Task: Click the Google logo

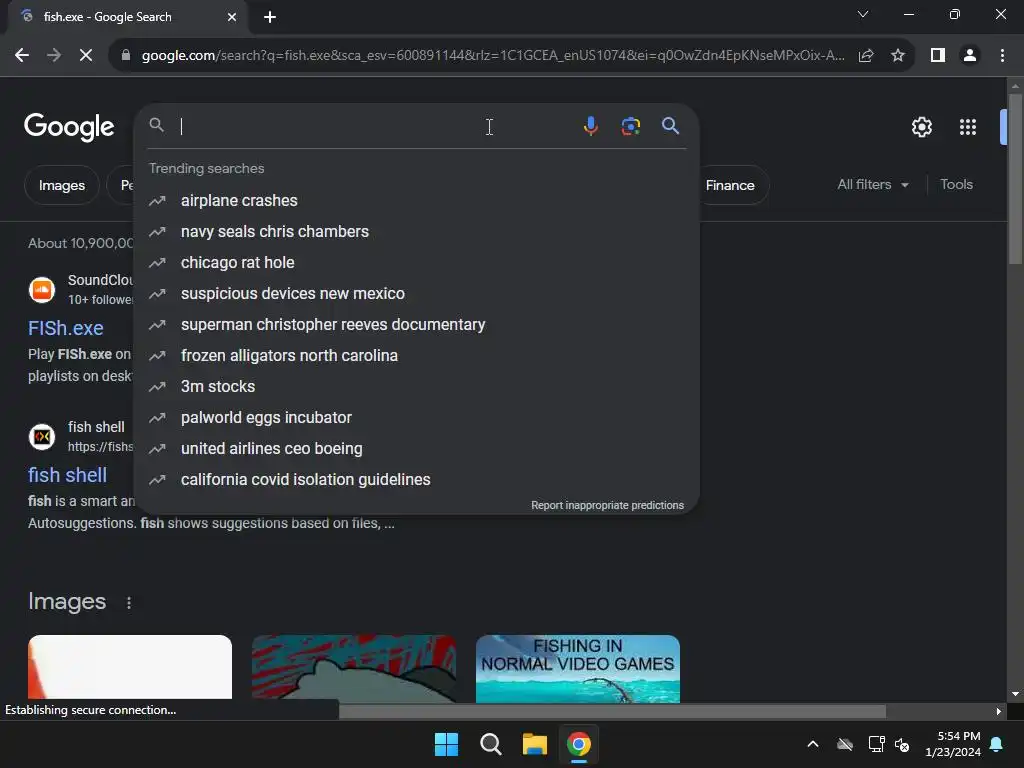Action: 69,127
